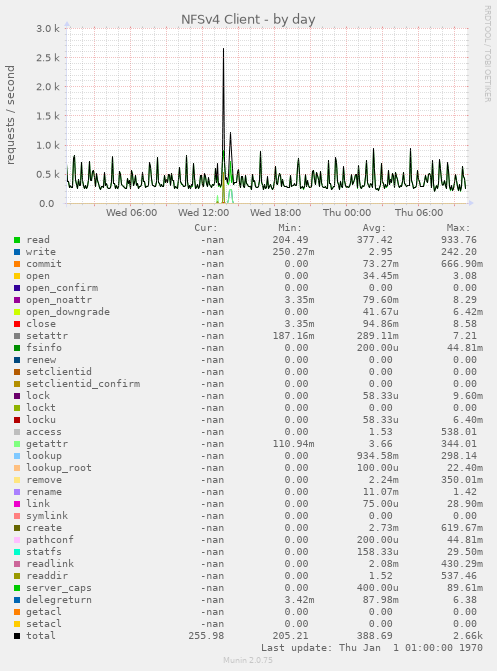Select the cyan statfs swatch
497x671 pixels.
click(17, 552)
